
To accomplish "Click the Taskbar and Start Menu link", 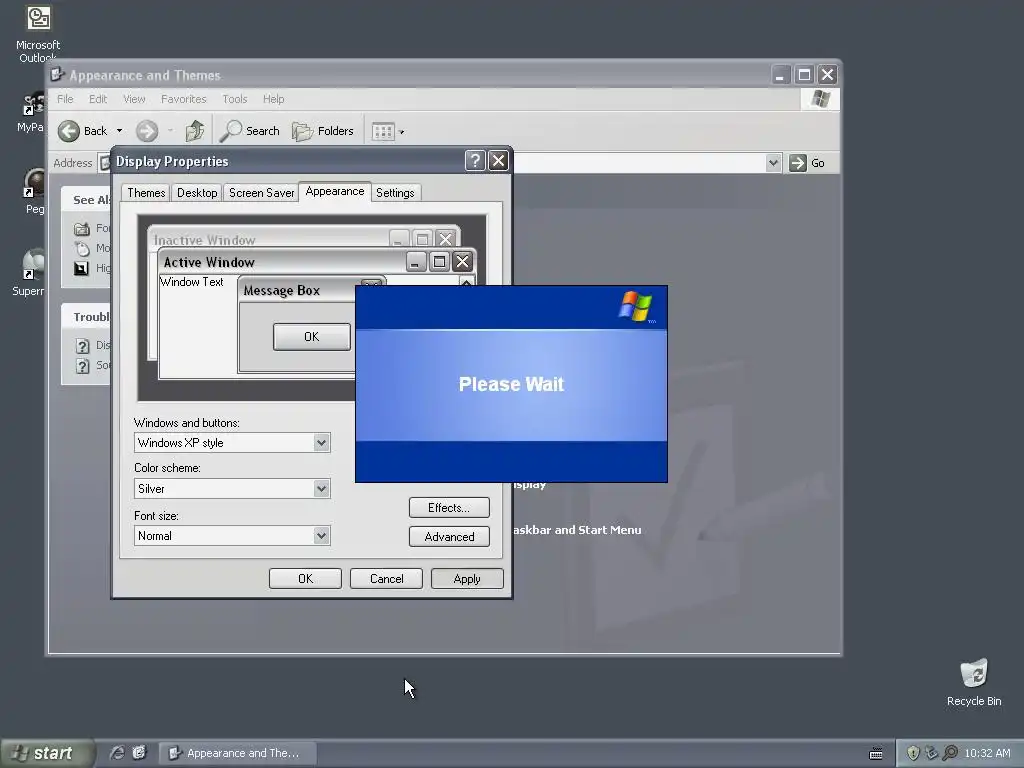I will 577,530.
